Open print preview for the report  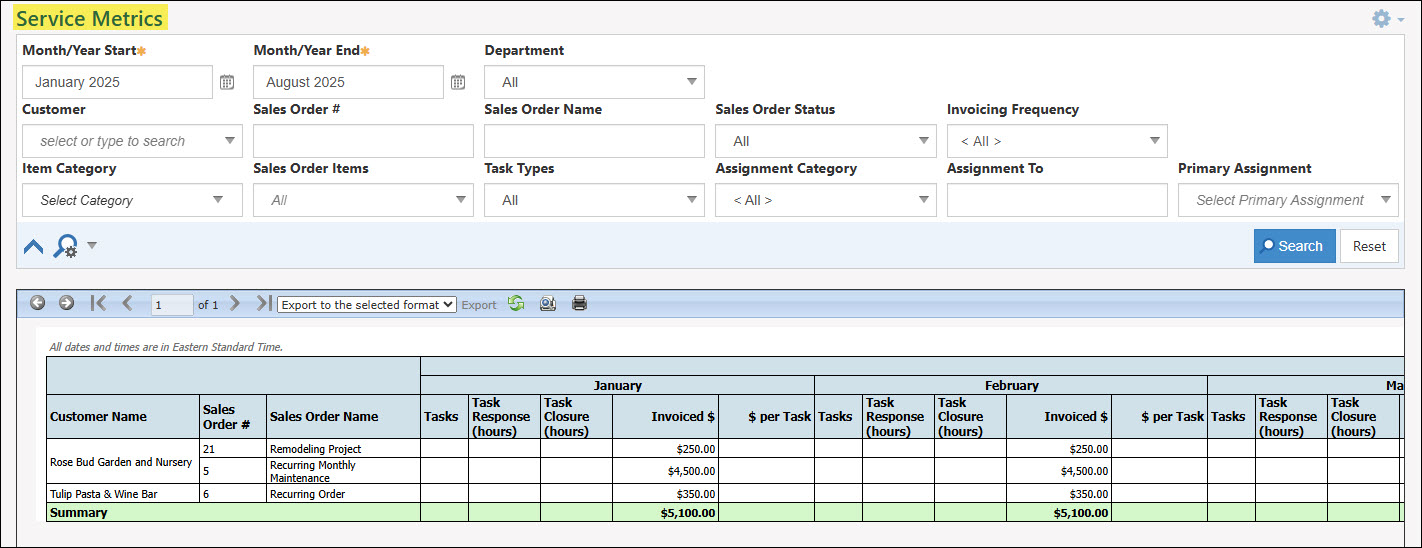point(547,303)
